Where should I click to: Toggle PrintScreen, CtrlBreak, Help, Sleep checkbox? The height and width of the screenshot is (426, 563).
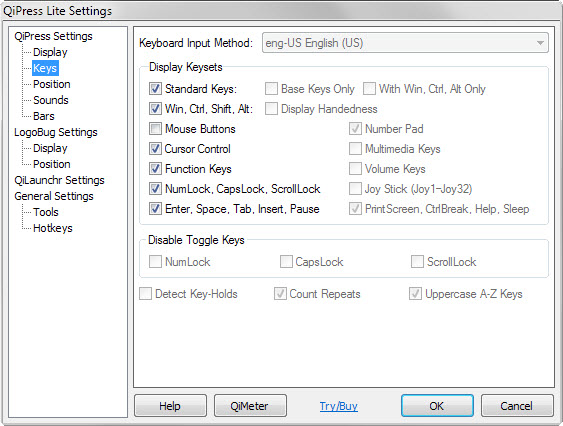click(355, 209)
